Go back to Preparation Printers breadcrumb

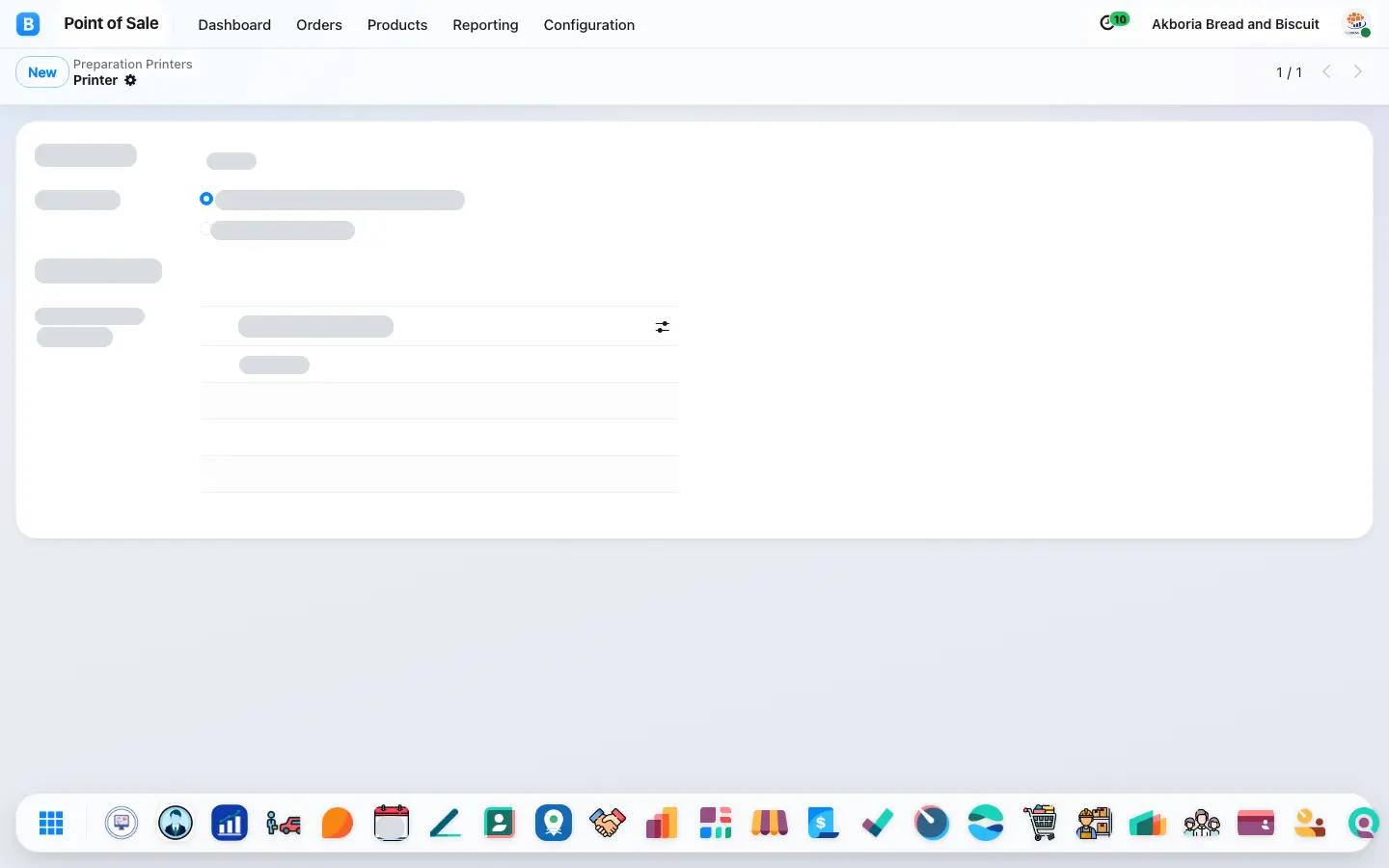[x=133, y=64]
